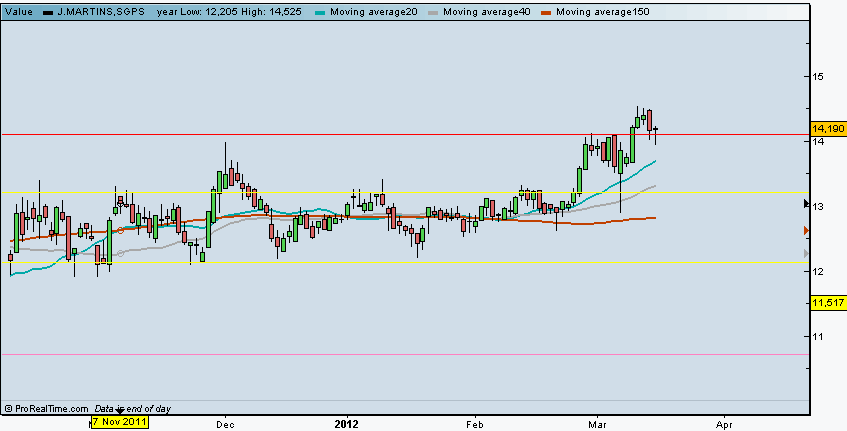Click the '12' price axis label
The image size is (847, 431).
coord(818,271)
